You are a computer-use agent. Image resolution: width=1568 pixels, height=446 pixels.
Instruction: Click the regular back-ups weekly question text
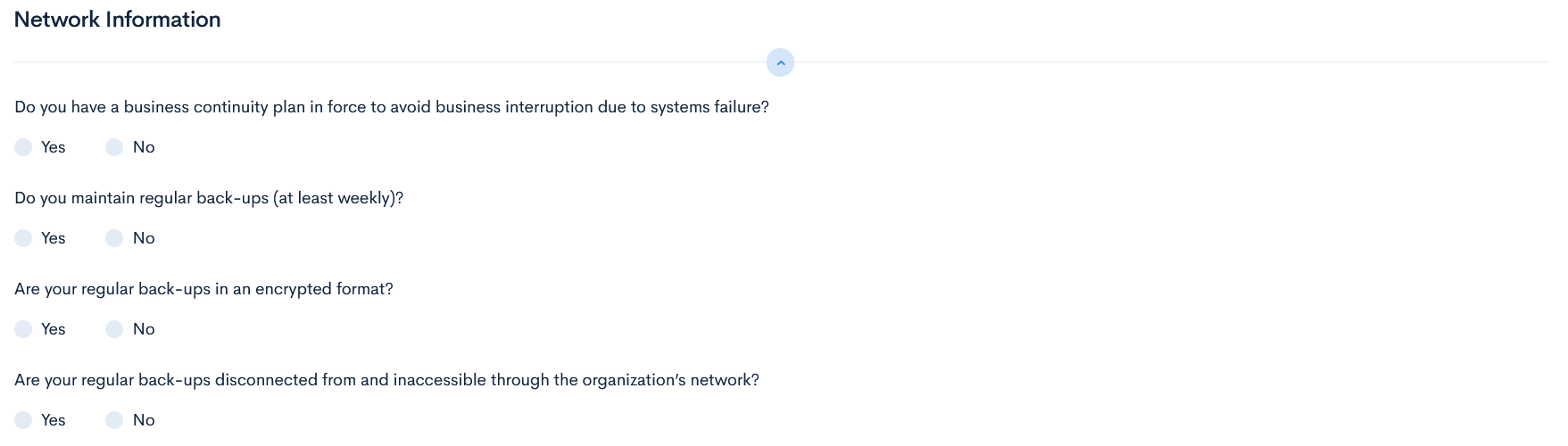pos(209,198)
